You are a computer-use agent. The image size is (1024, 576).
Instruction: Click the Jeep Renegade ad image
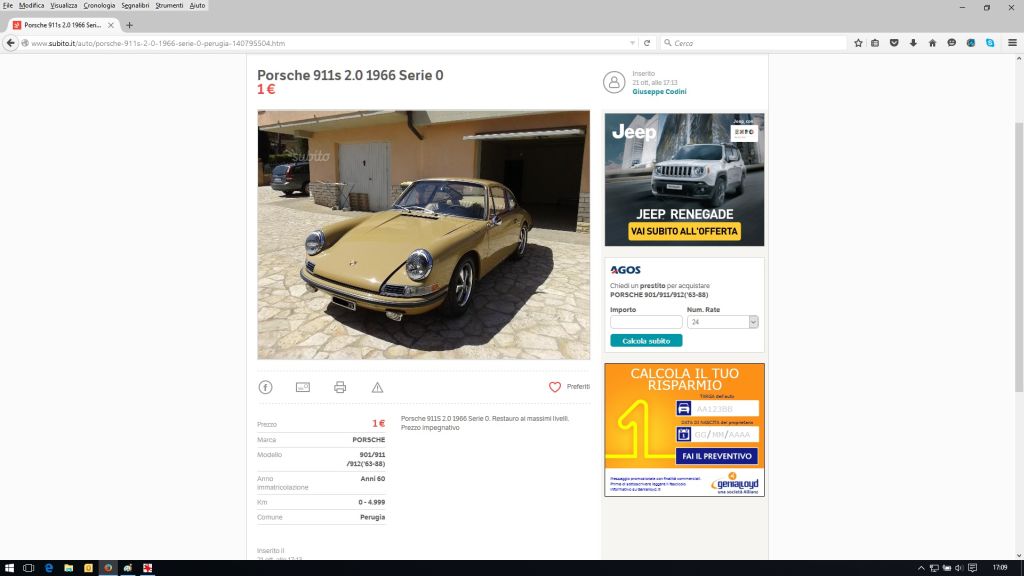point(684,180)
